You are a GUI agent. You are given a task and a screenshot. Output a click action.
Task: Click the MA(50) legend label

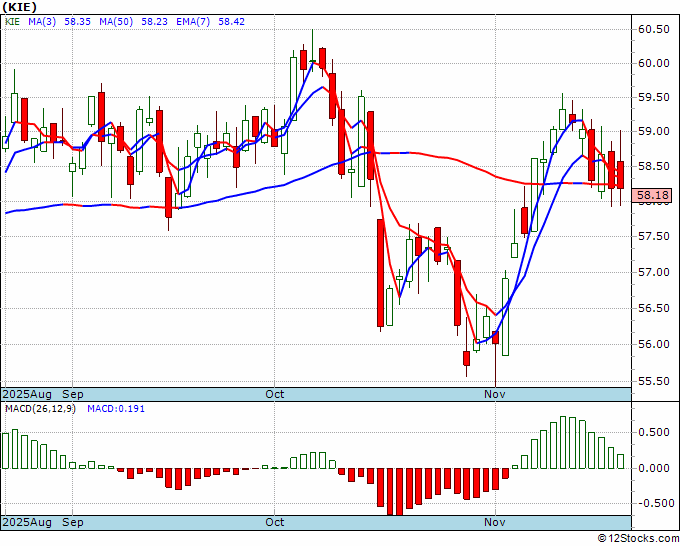[x=116, y=22]
